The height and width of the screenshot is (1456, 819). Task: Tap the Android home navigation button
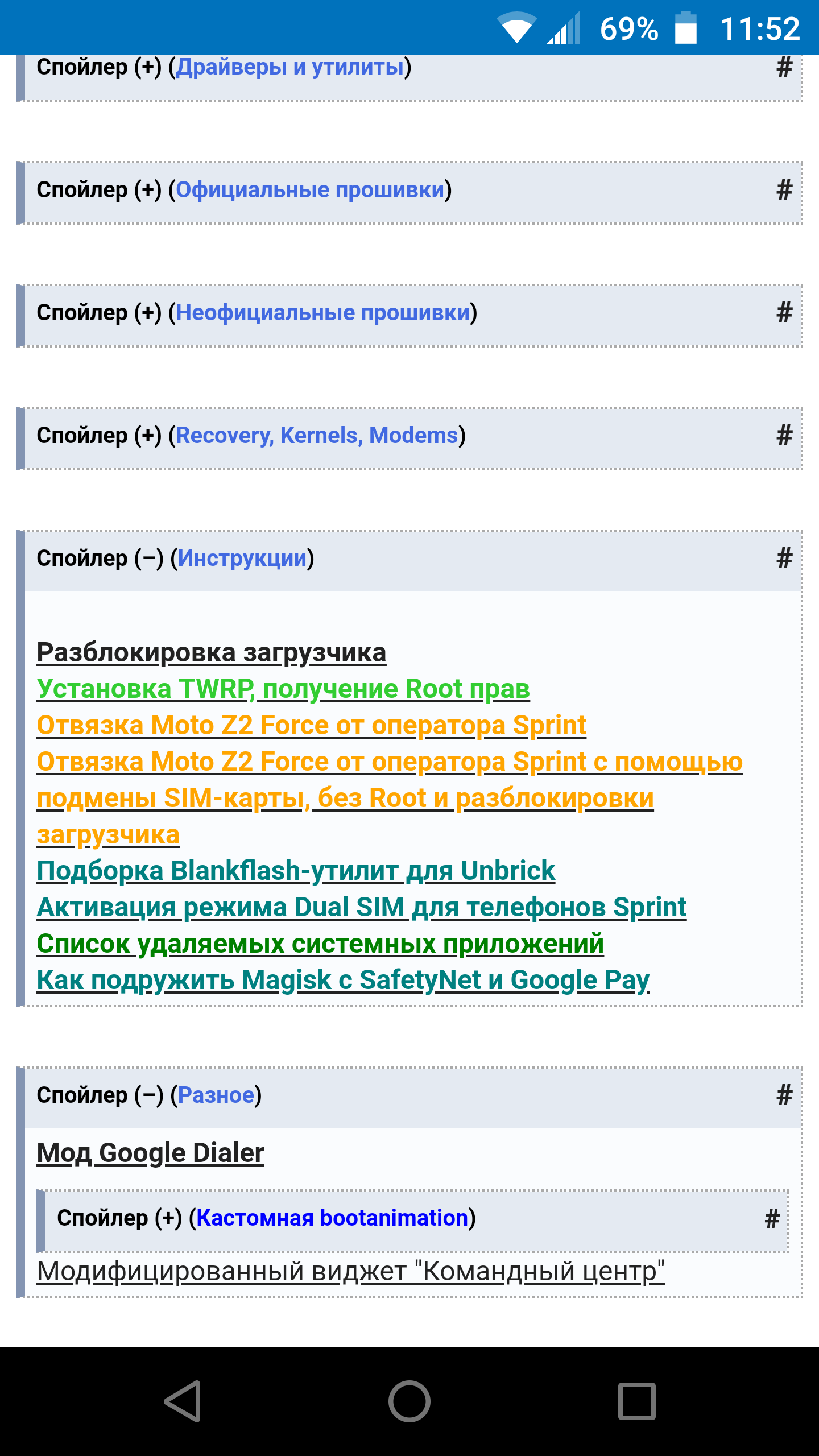(409, 1401)
